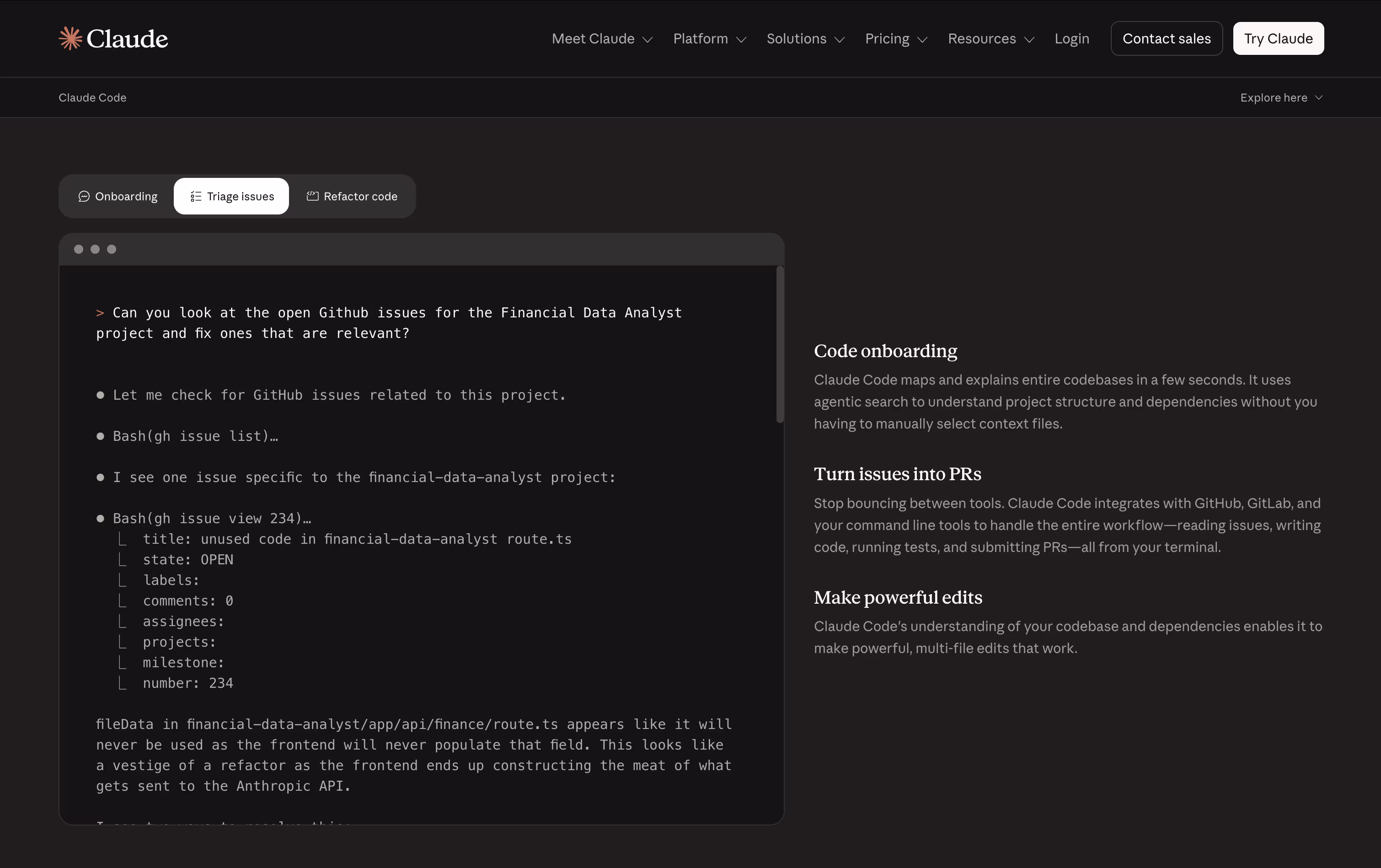Click the Contact sales button
Screen dimensions: 1381x868
pos(1167,38)
